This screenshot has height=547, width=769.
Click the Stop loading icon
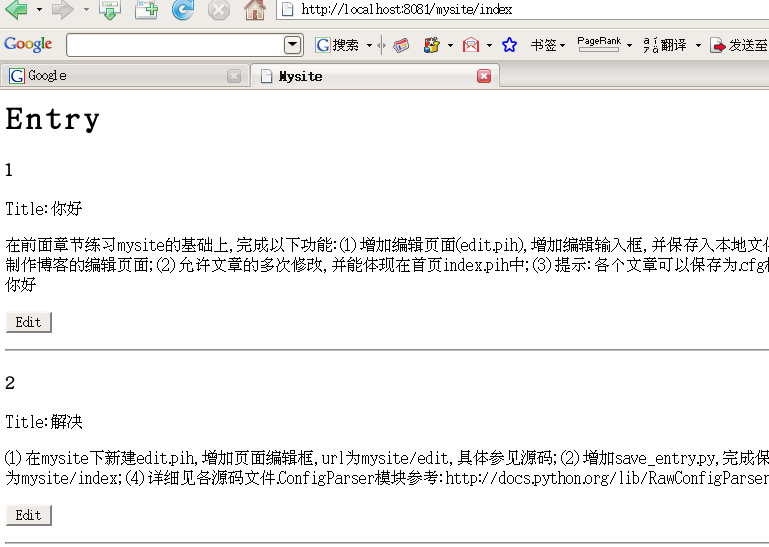[218, 10]
